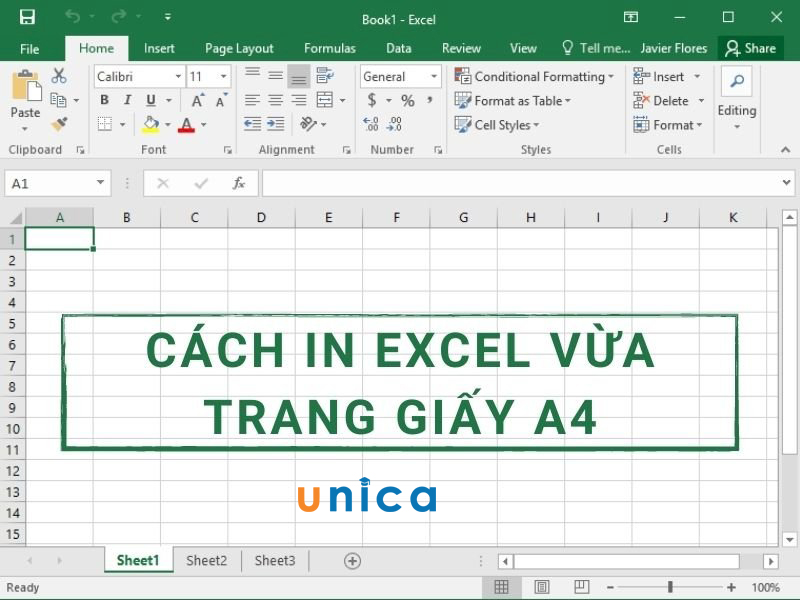Toggle Italic formatting
Image resolution: width=800 pixels, height=600 pixels.
coord(127,100)
